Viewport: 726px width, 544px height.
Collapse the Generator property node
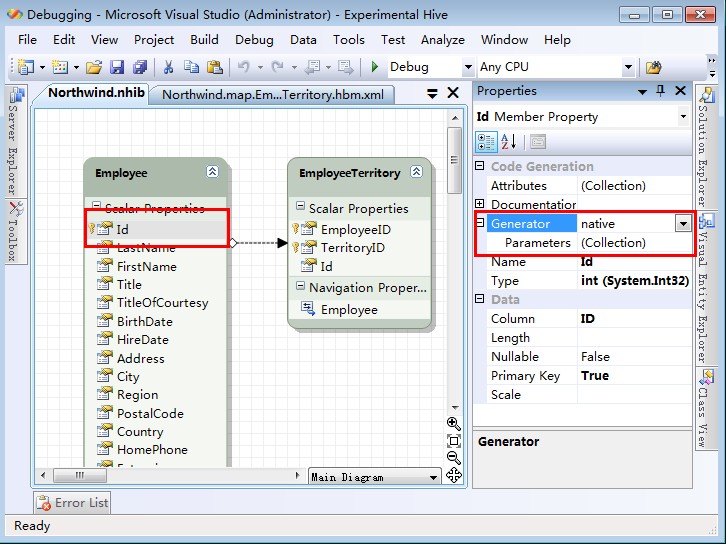pos(480,223)
